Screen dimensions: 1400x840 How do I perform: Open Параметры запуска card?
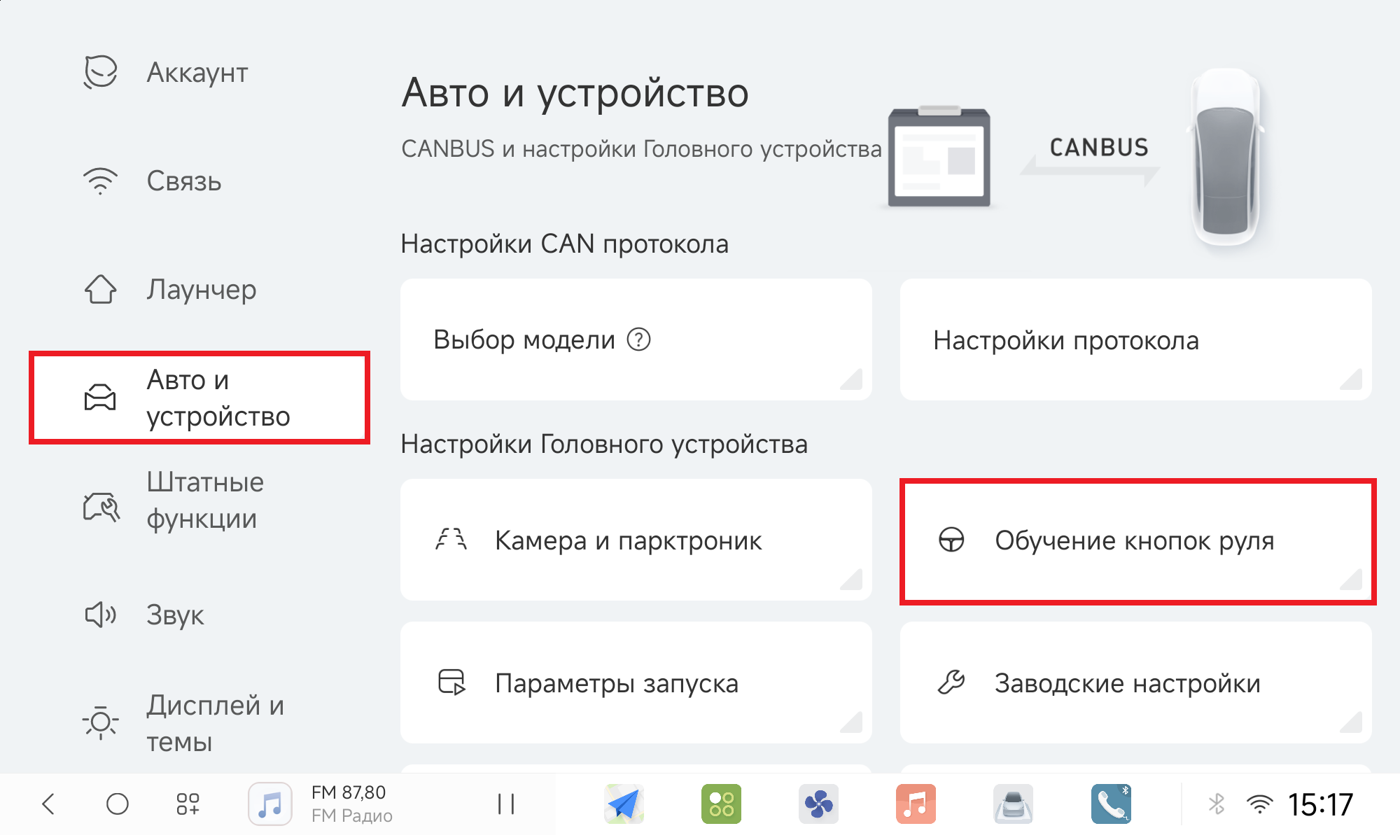point(636,682)
